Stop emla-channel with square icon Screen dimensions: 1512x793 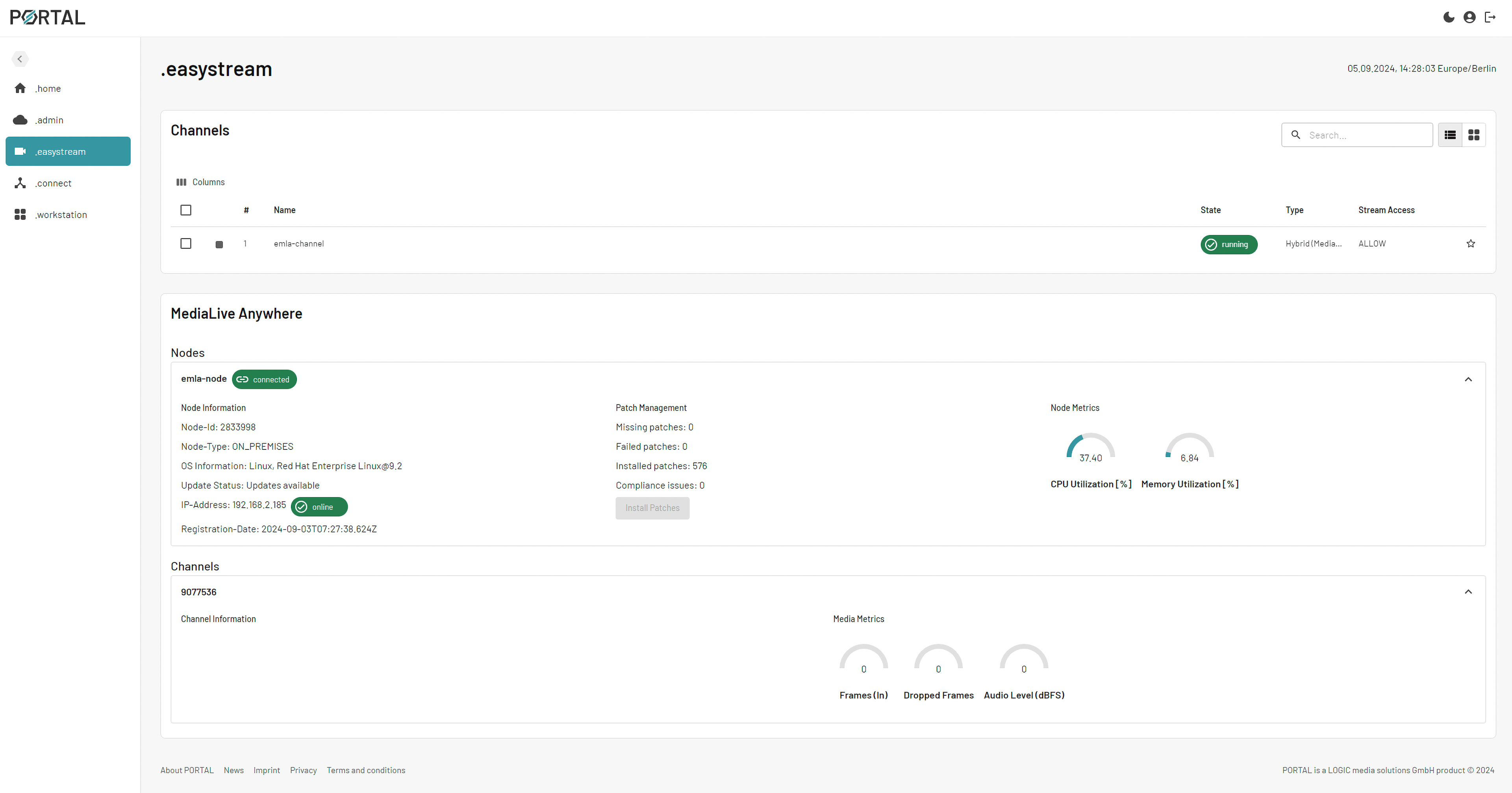[x=219, y=244]
